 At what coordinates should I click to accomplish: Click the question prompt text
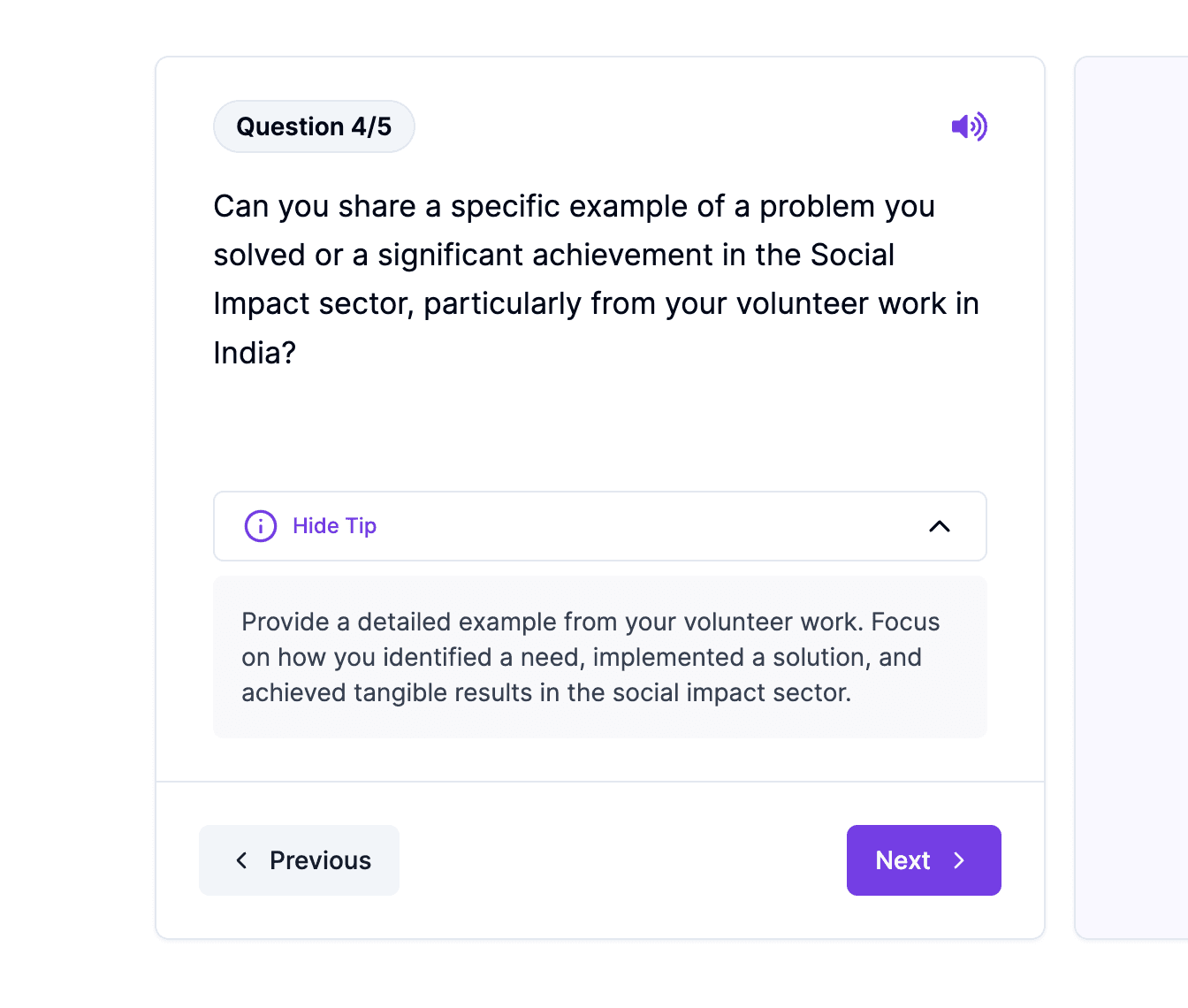click(x=596, y=279)
